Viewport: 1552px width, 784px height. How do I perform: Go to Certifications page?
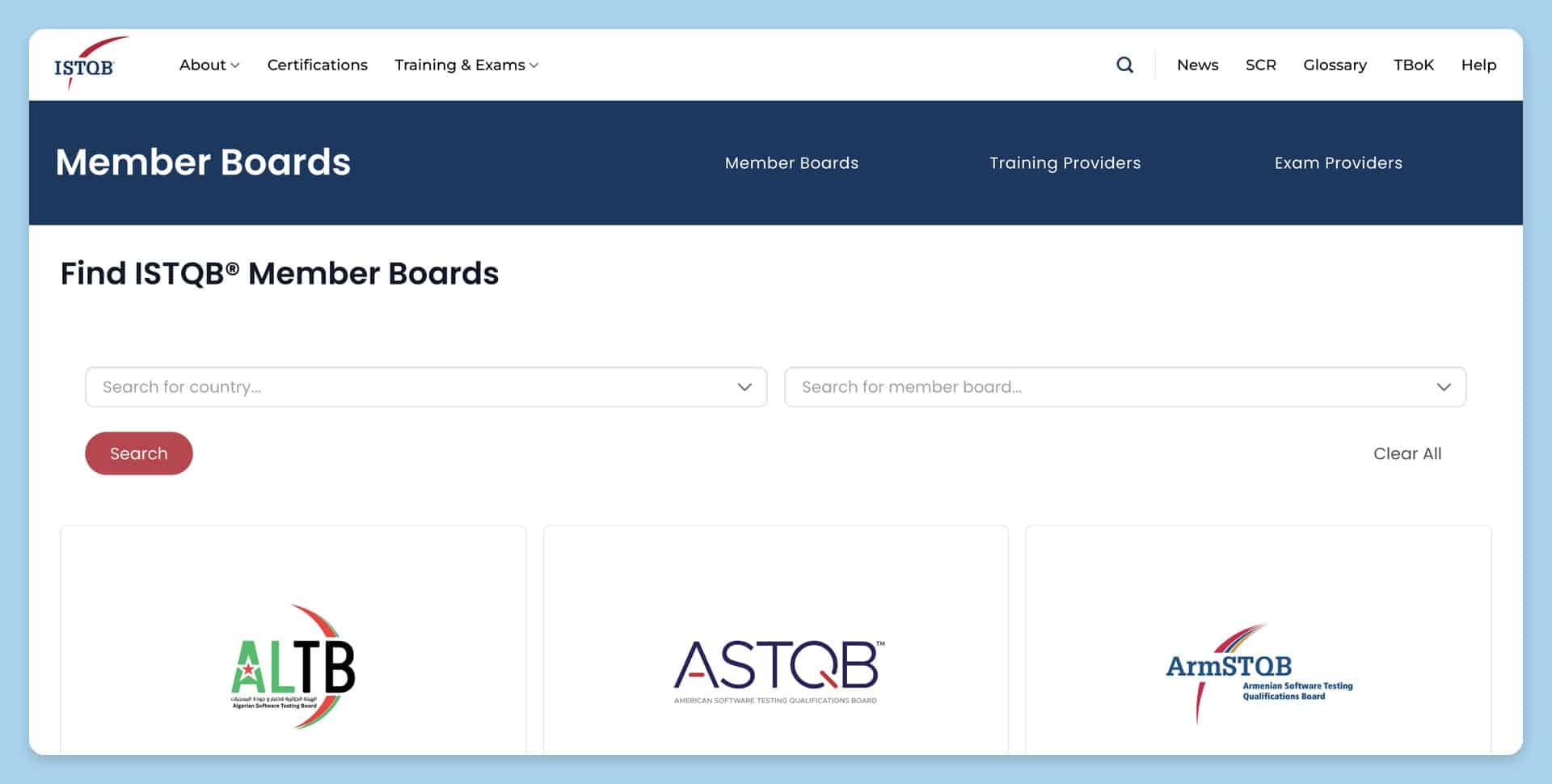tap(318, 65)
